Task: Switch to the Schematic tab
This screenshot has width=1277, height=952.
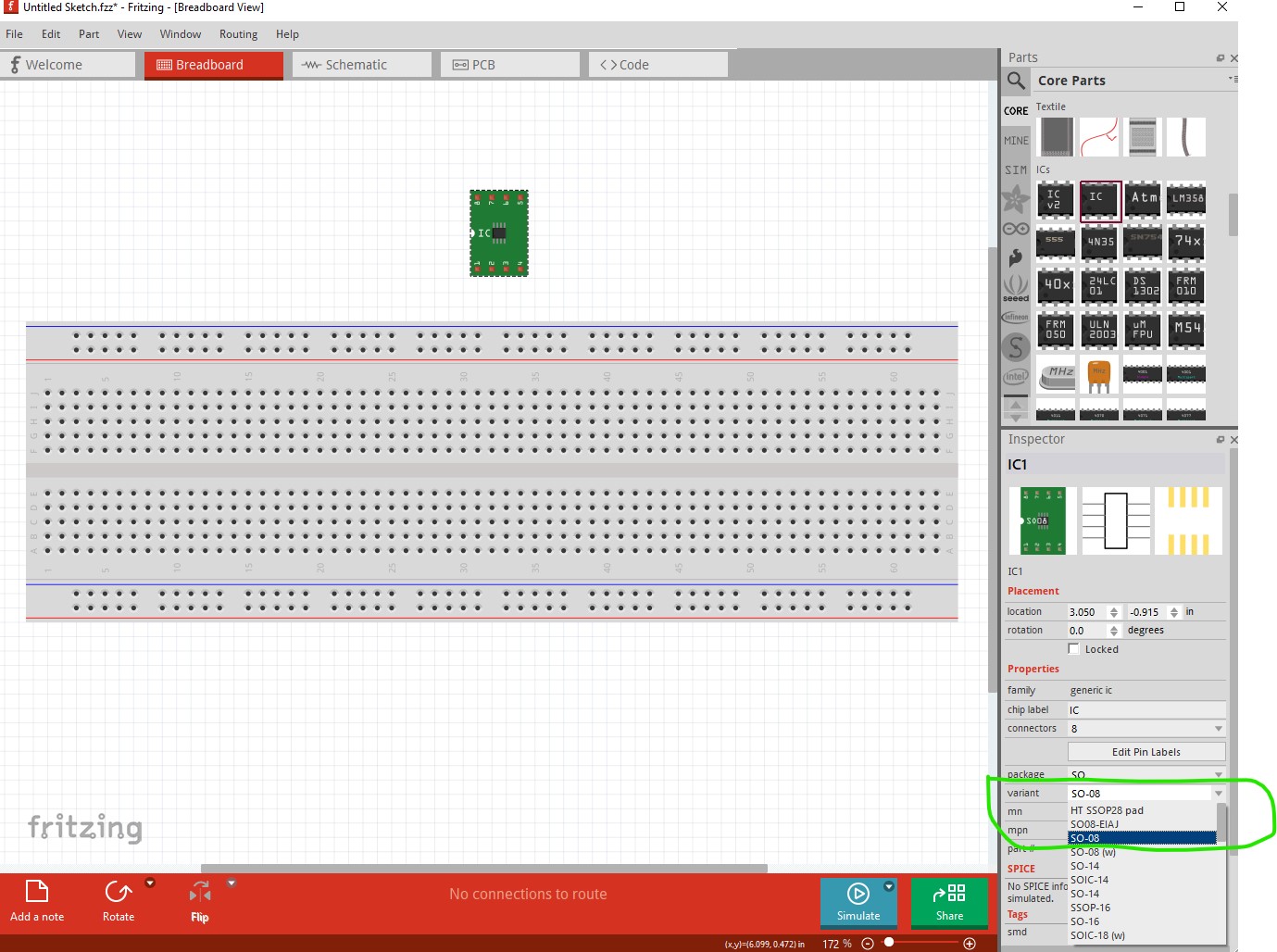Action: click(362, 65)
